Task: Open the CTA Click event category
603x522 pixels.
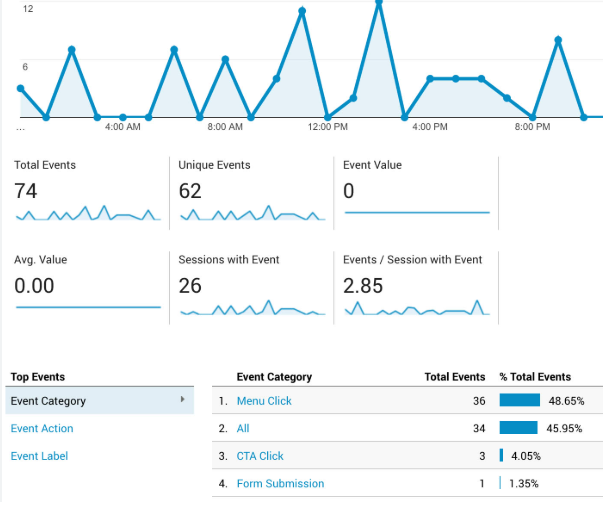Action: (x=260, y=456)
